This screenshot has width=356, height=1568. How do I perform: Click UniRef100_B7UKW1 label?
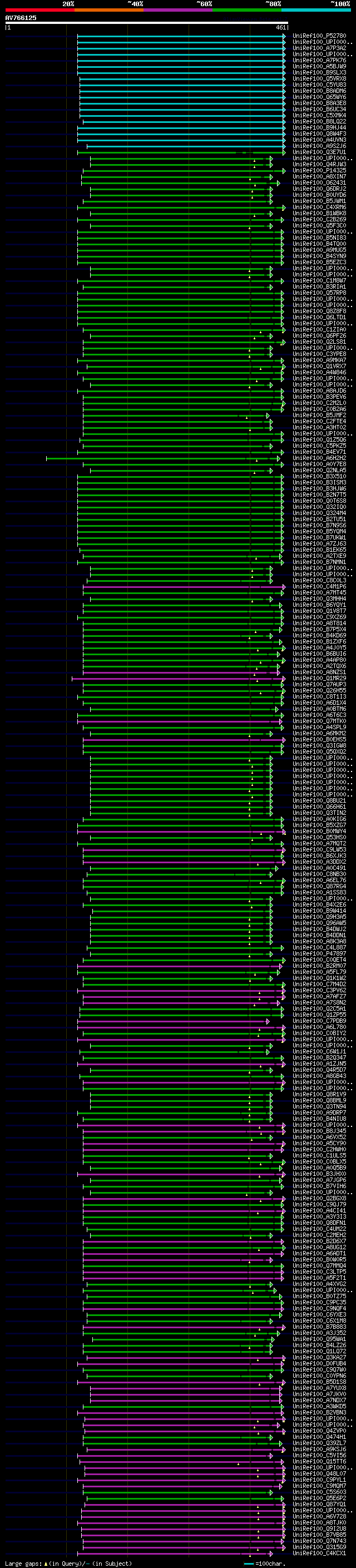319,537
